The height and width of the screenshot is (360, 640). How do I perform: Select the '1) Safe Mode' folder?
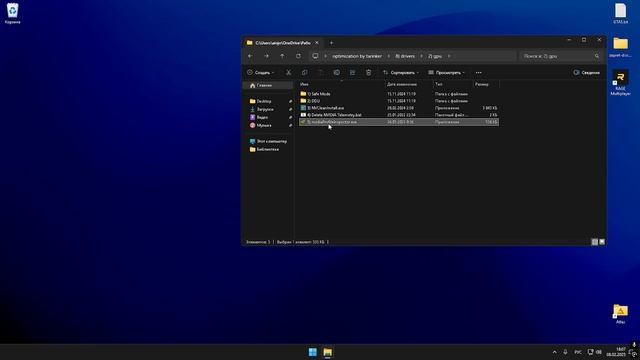coord(399,94)
